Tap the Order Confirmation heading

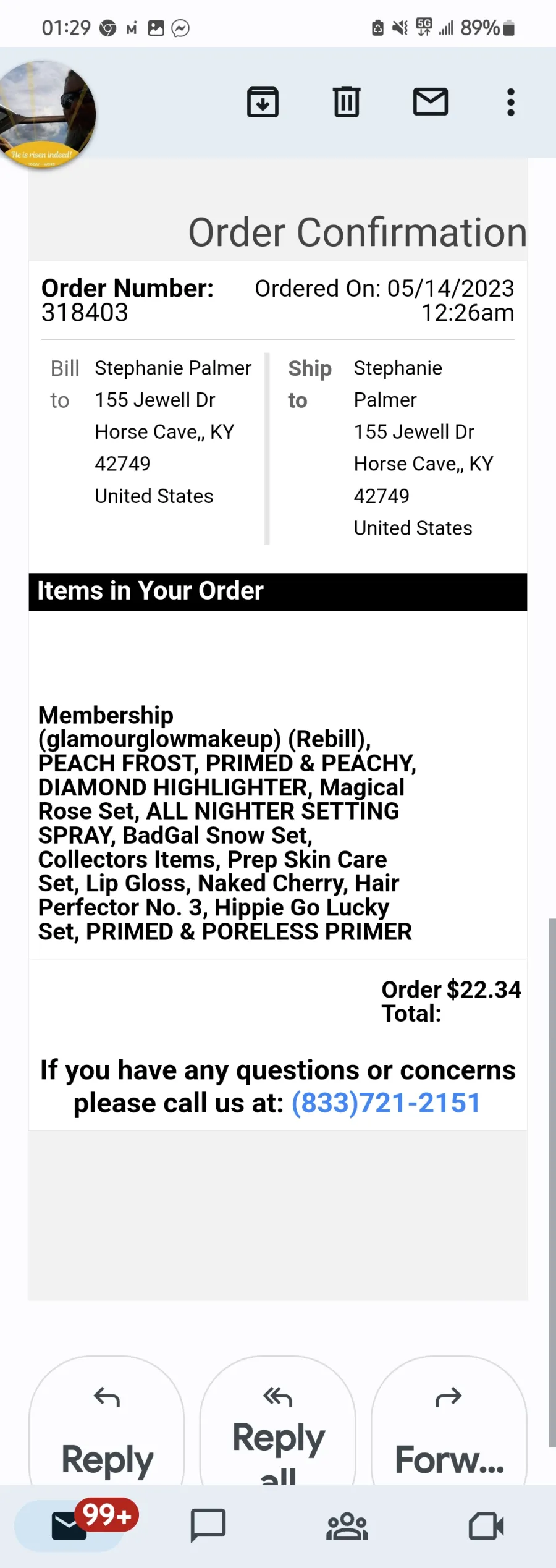pos(357,232)
